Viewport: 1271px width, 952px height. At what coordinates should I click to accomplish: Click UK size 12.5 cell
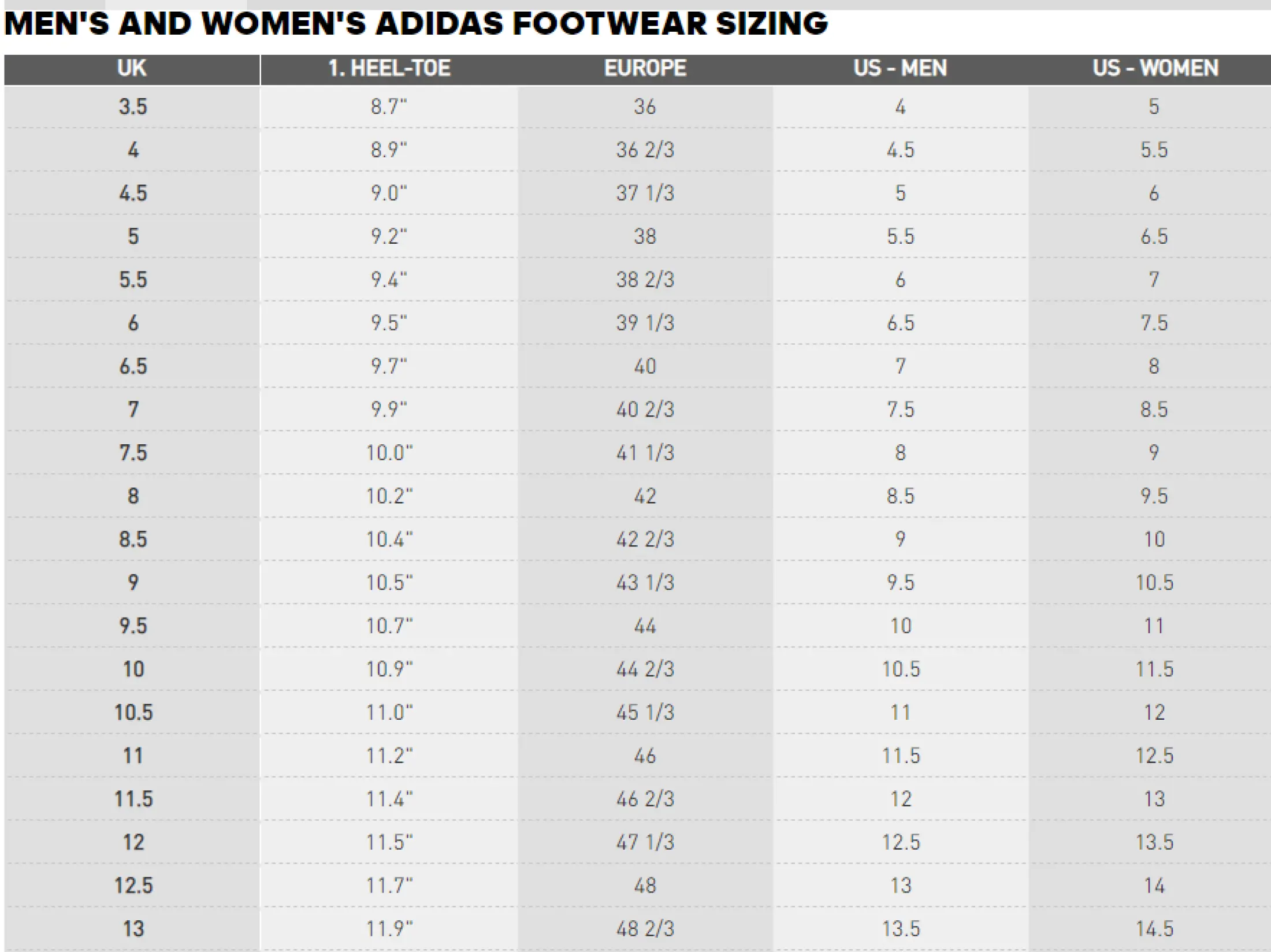[x=133, y=886]
